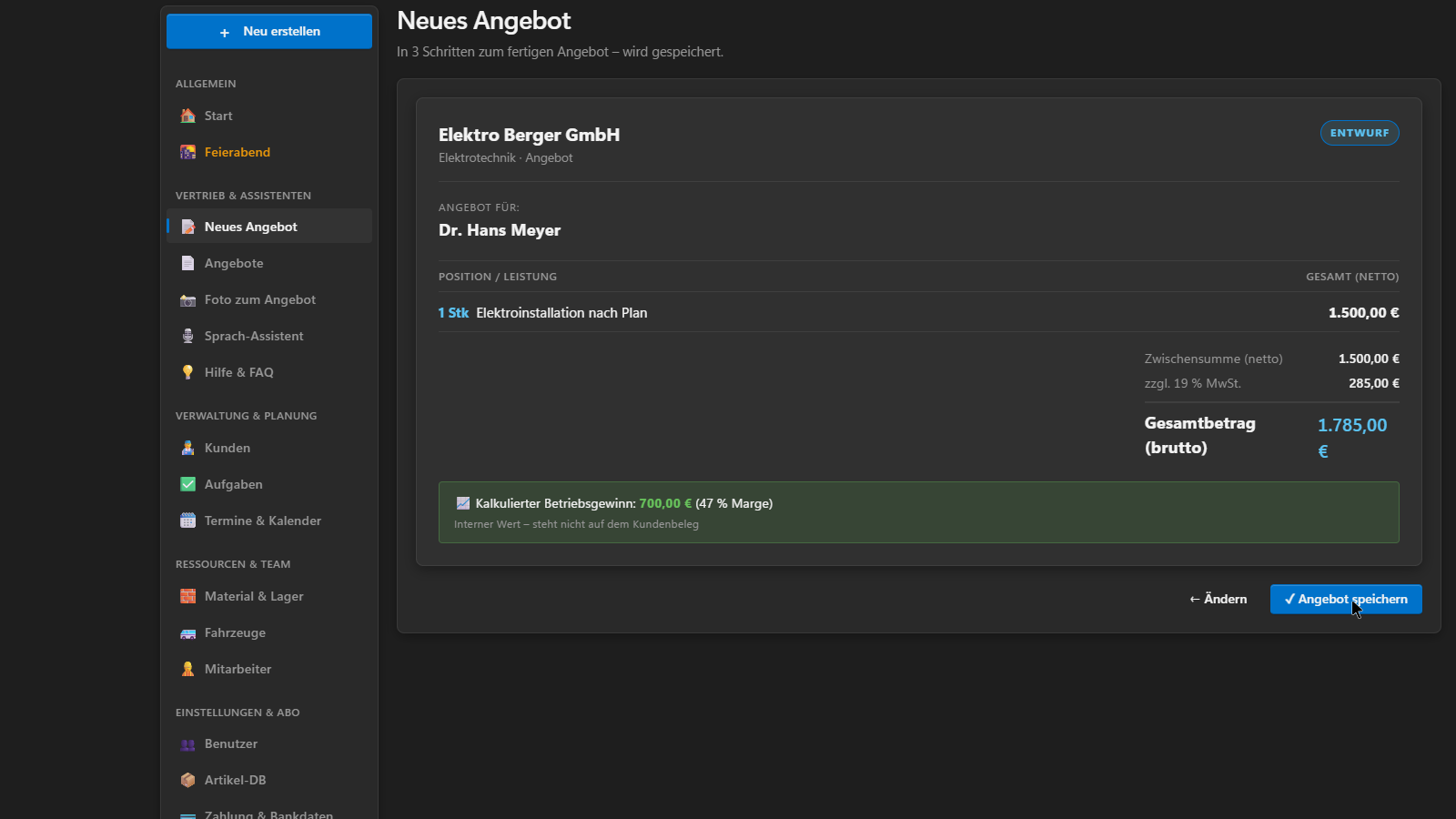Click the Elektrotechnik · Angebot subtitle
Viewport: 1456px width, 819px height.
(505, 157)
